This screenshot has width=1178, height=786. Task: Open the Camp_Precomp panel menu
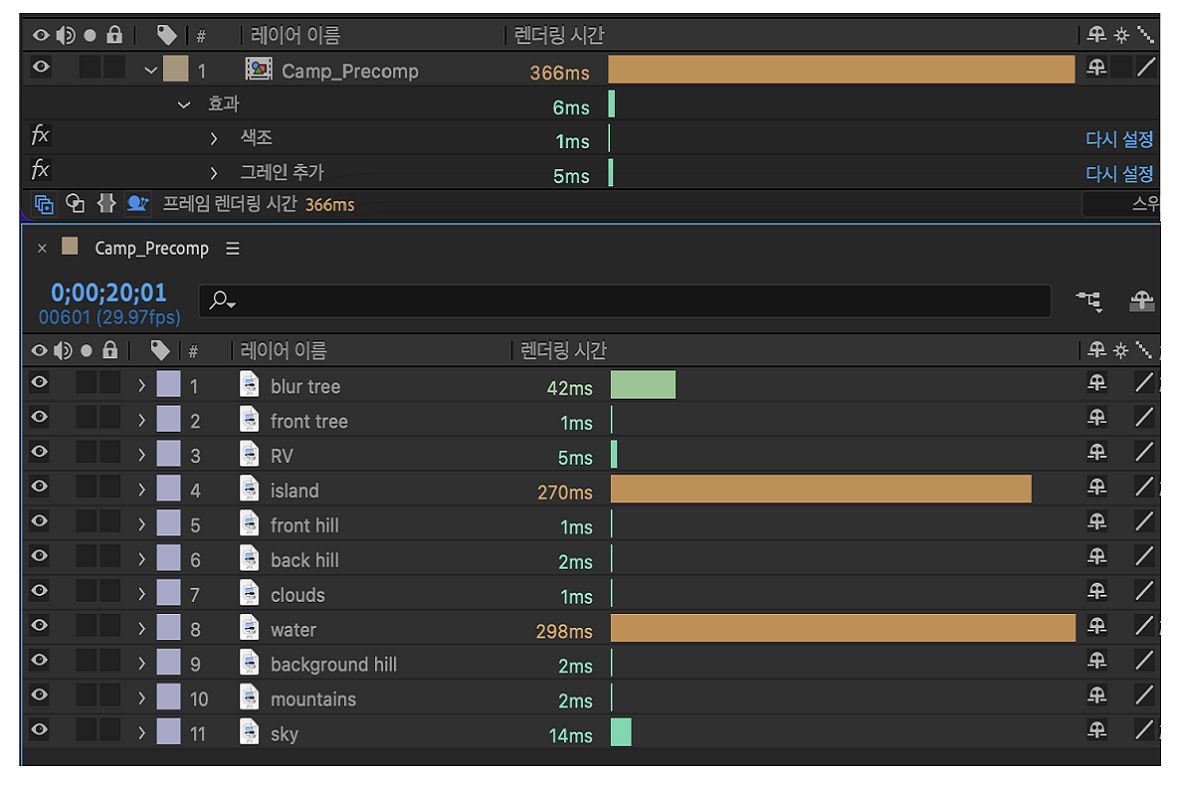point(233,248)
